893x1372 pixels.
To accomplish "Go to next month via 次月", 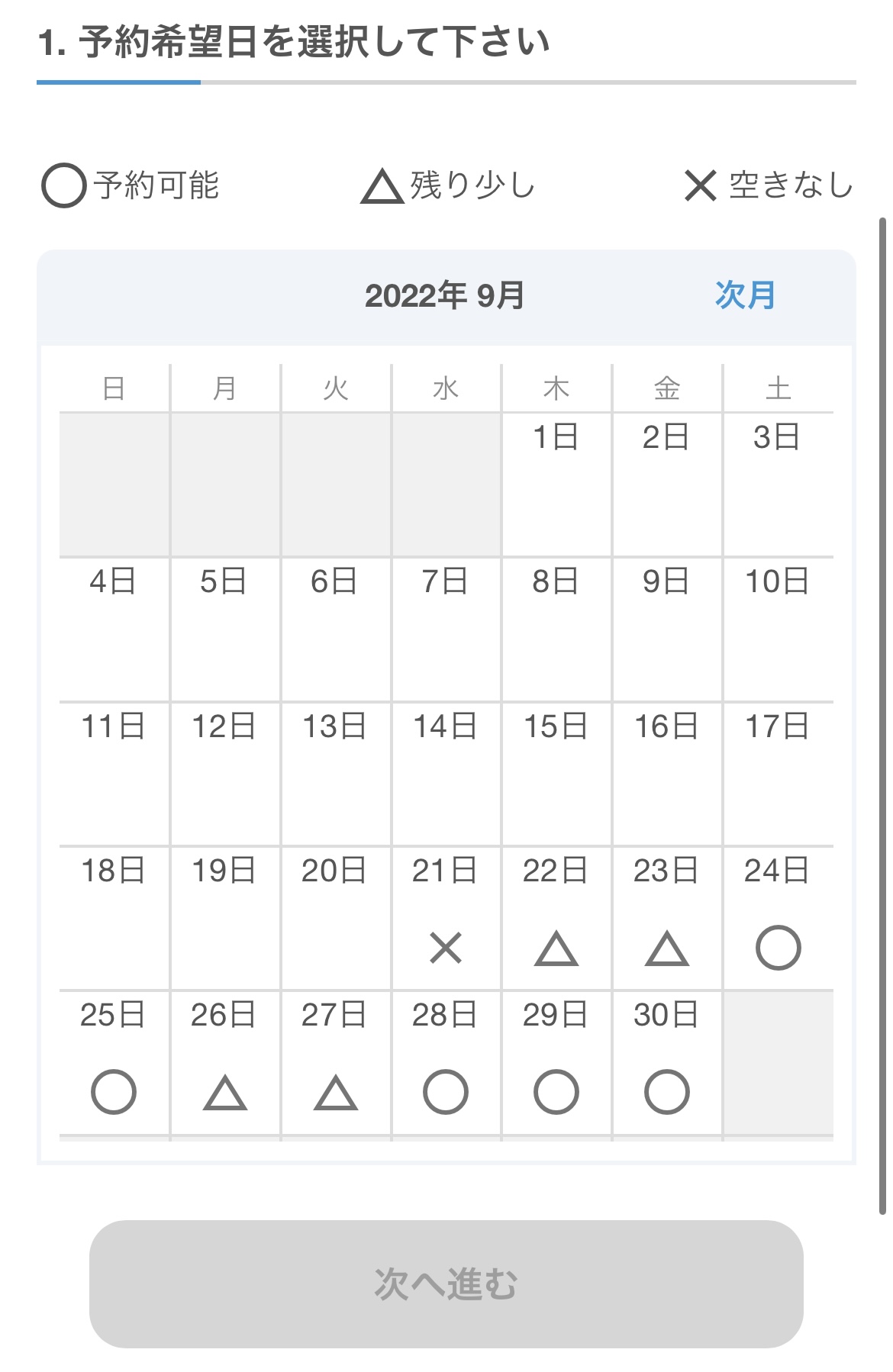I will (745, 295).
